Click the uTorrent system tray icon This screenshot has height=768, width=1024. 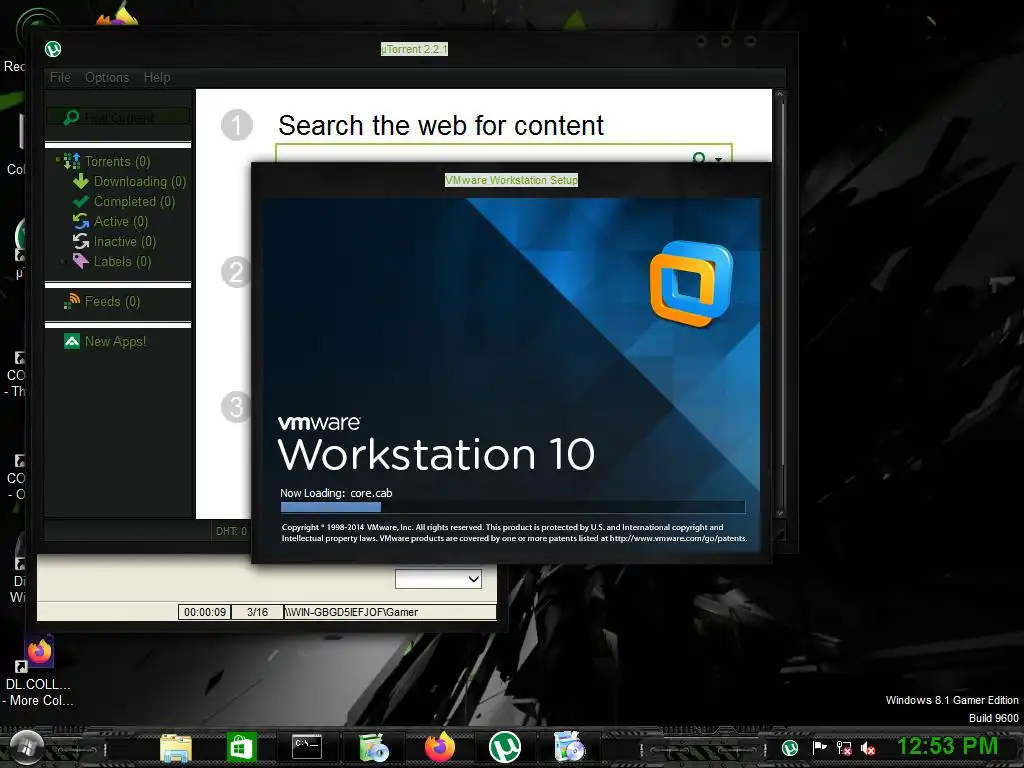pyautogui.click(x=790, y=748)
